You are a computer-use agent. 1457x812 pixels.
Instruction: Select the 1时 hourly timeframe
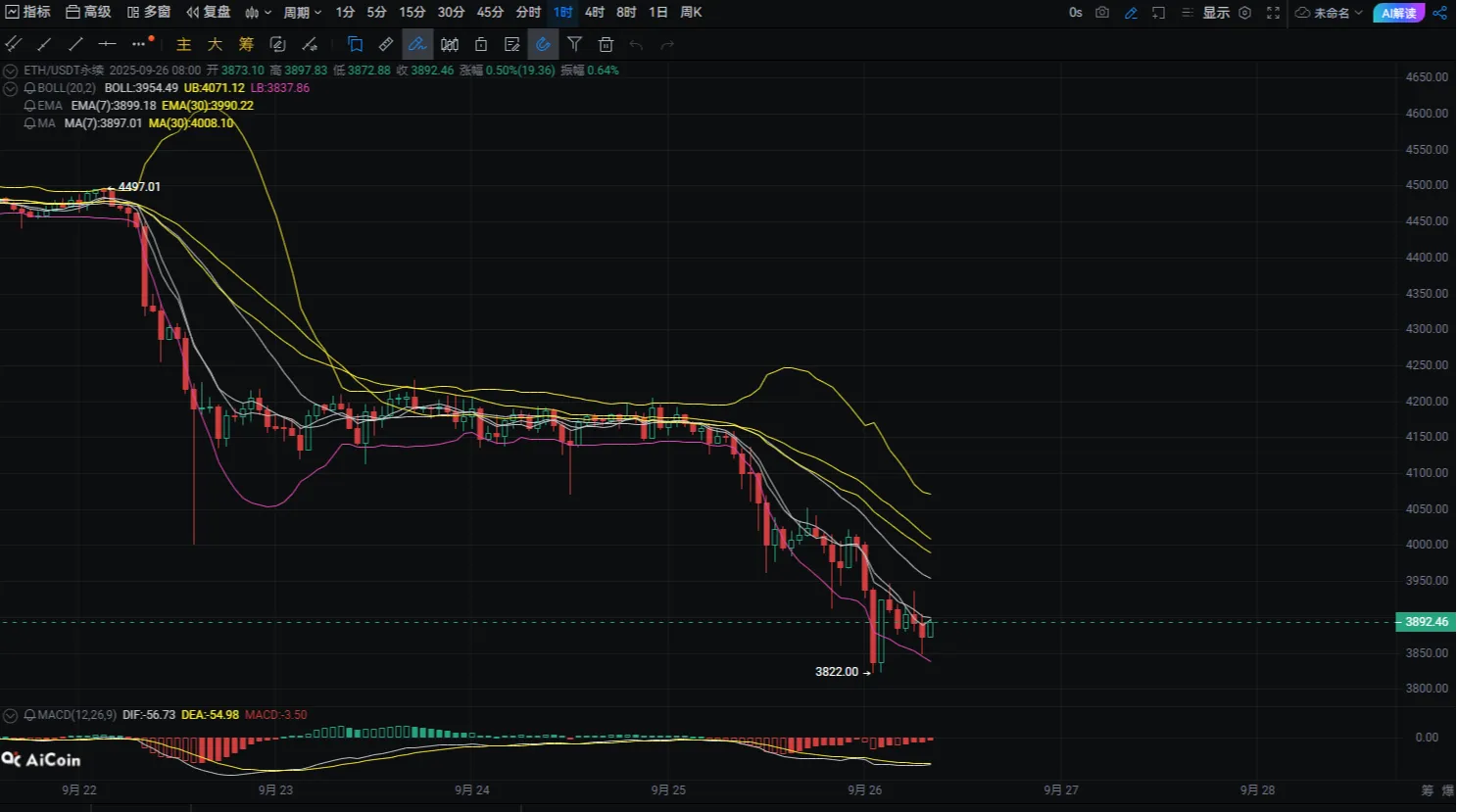562,13
